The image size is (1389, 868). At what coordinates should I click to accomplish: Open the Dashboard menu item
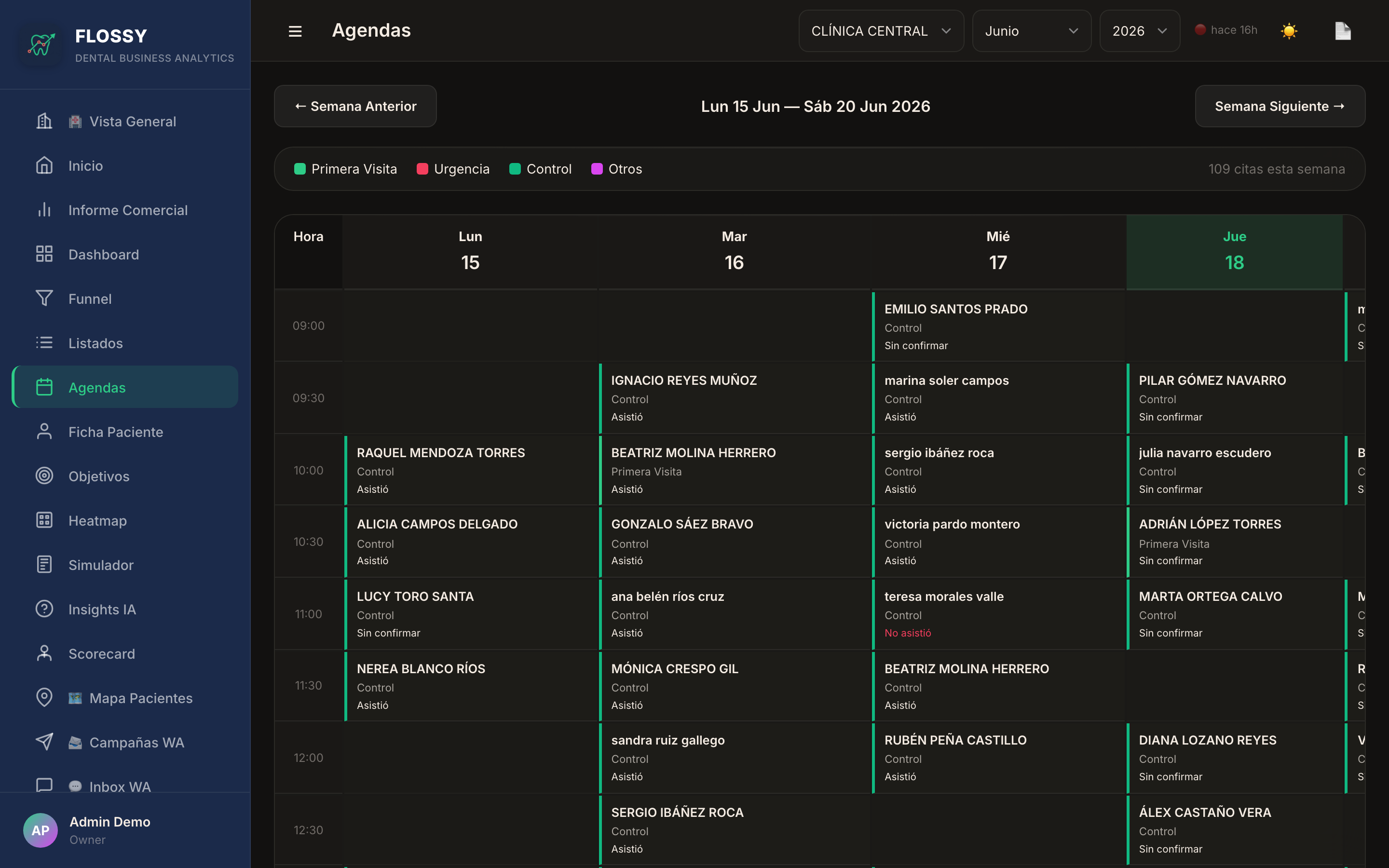click(124, 254)
